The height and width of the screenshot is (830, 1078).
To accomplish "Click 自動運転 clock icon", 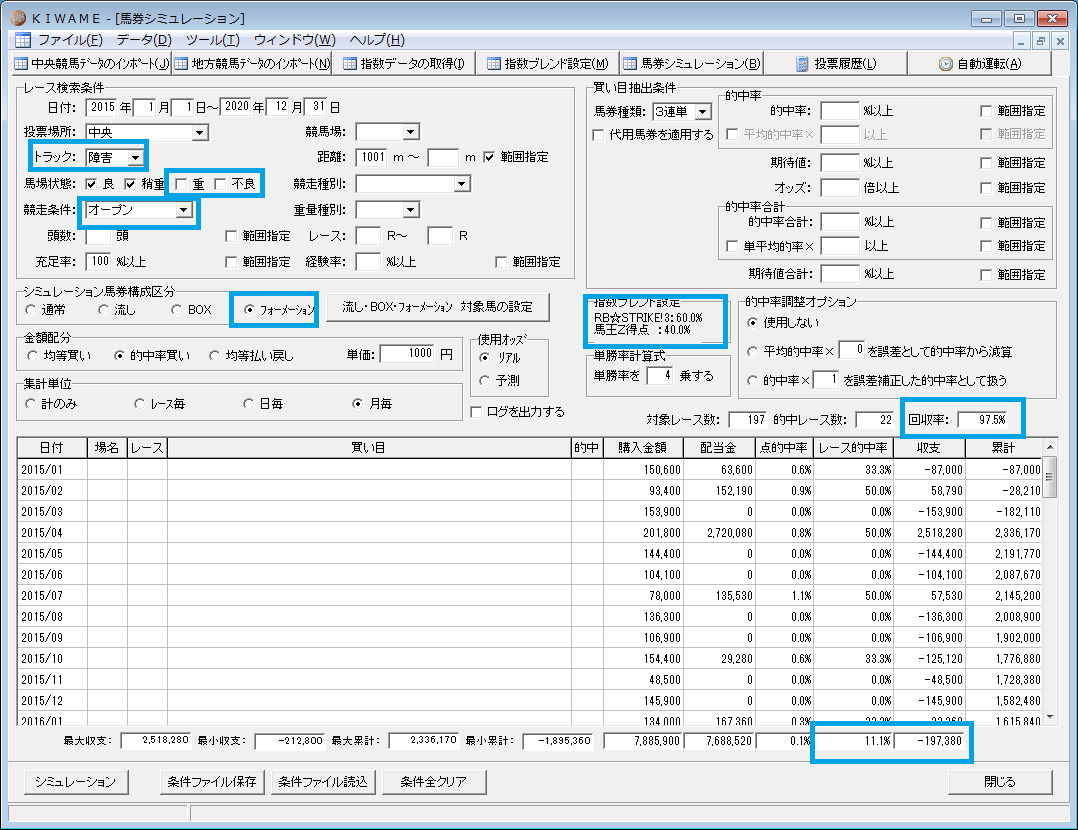I will point(946,64).
